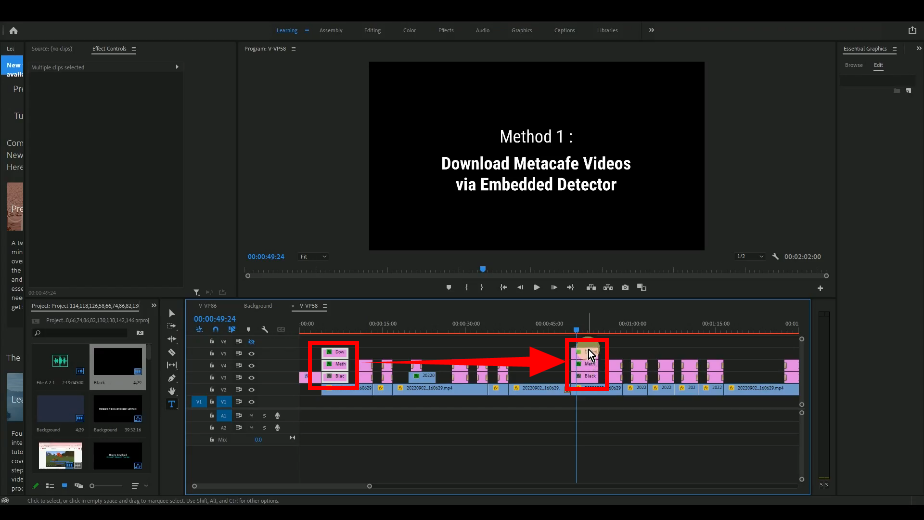924x520 pixels.
Task: Select the Ripple Edit tool
Action: pos(171,339)
